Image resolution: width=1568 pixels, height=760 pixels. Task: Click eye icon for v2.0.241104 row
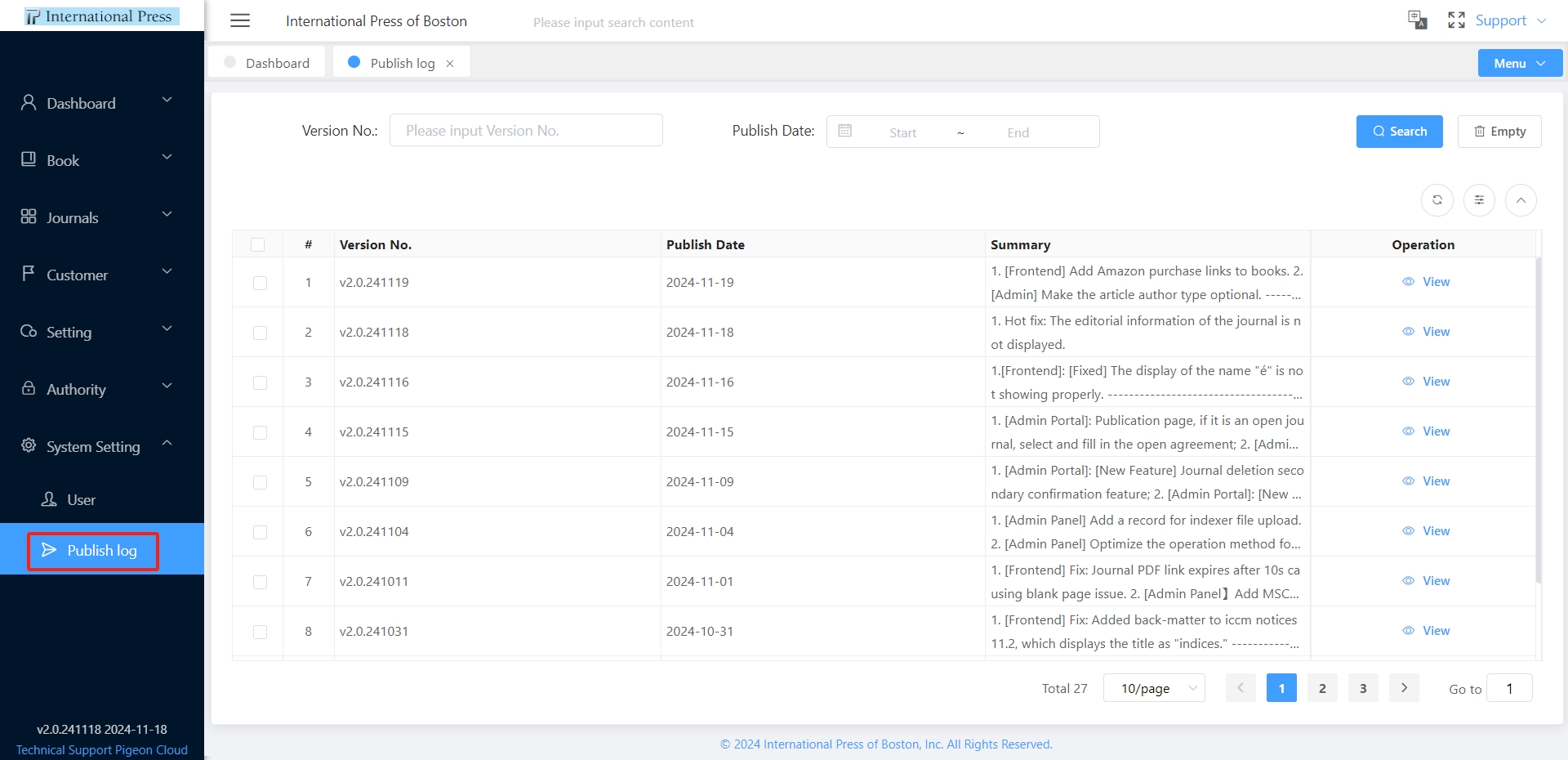tap(1408, 531)
